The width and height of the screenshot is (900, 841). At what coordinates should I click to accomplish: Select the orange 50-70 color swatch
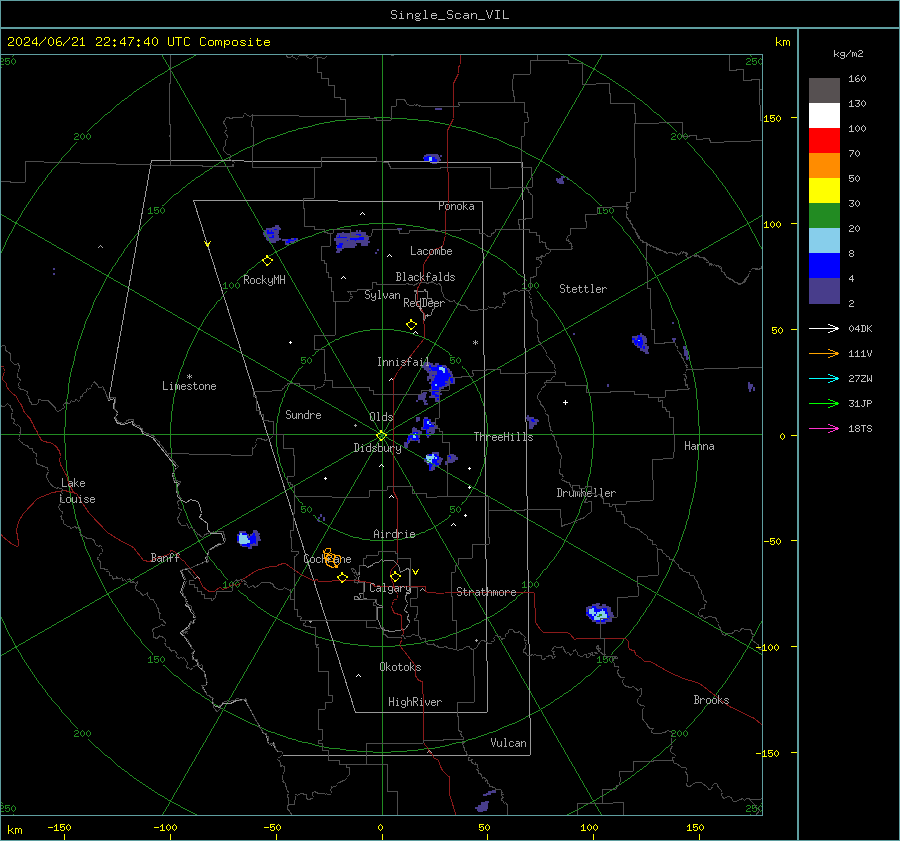(x=824, y=166)
